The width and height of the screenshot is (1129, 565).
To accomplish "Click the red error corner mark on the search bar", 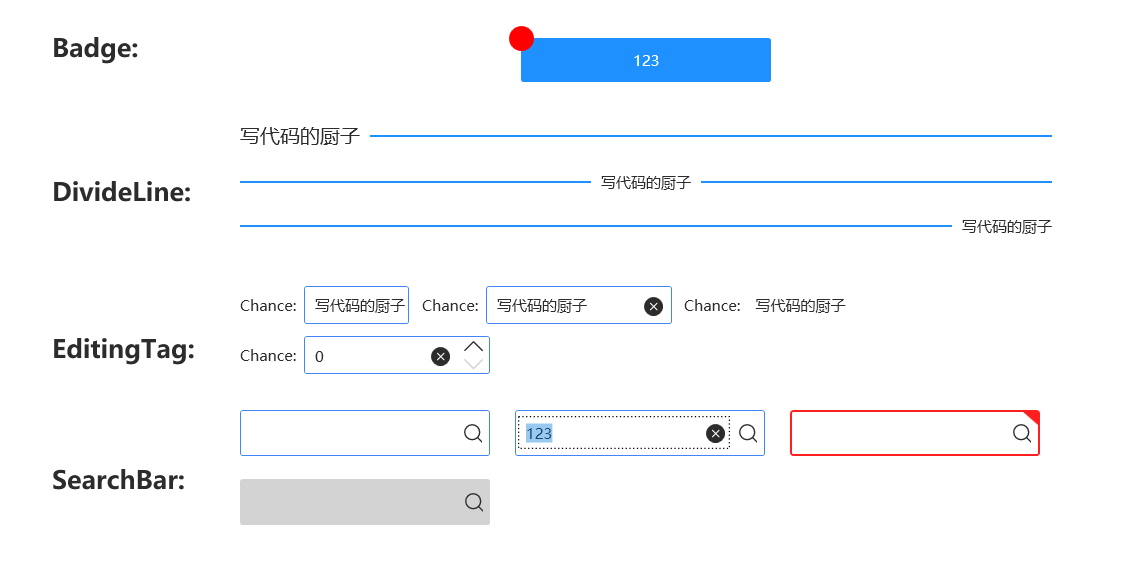I will pyautogui.click(x=1034, y=416).
